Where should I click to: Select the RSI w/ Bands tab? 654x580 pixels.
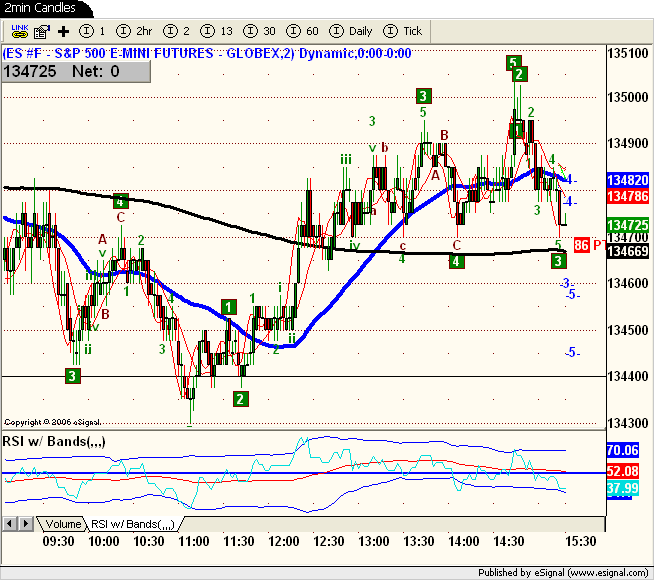pyautogui.click(x=133, y=523)
